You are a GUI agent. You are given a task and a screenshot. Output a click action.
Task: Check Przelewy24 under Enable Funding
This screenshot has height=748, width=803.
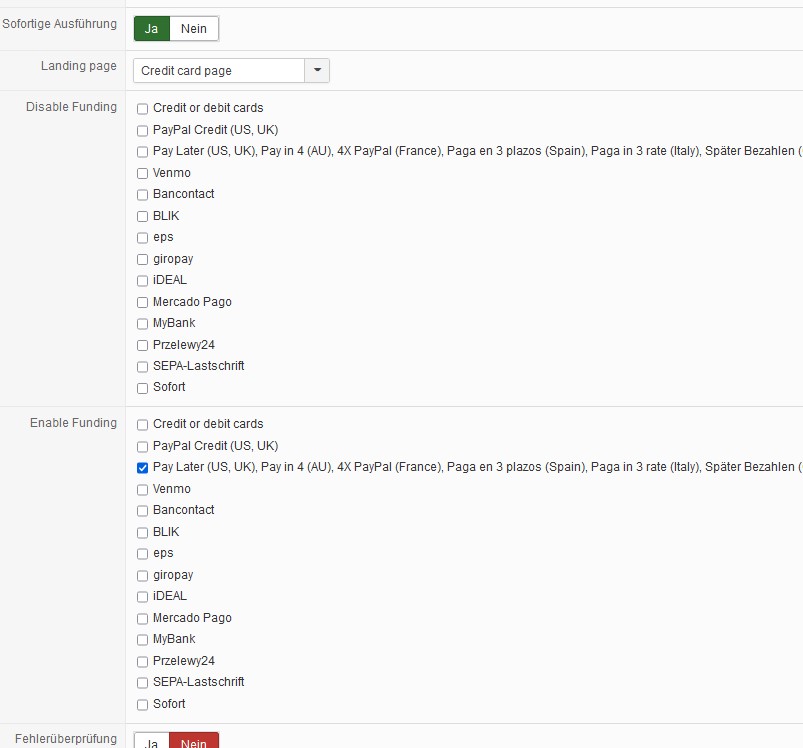coord(142,662)
